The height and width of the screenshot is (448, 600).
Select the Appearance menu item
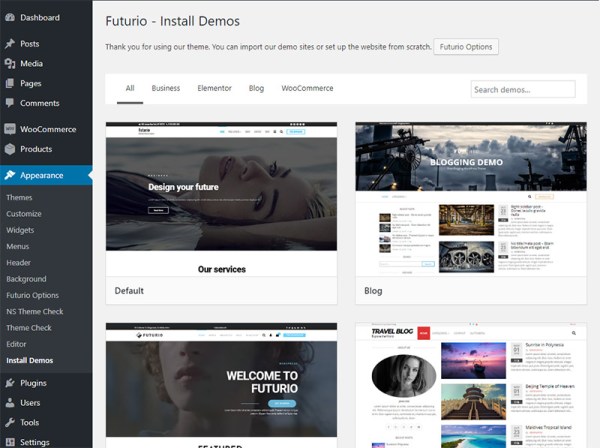(x=46, y=175)
